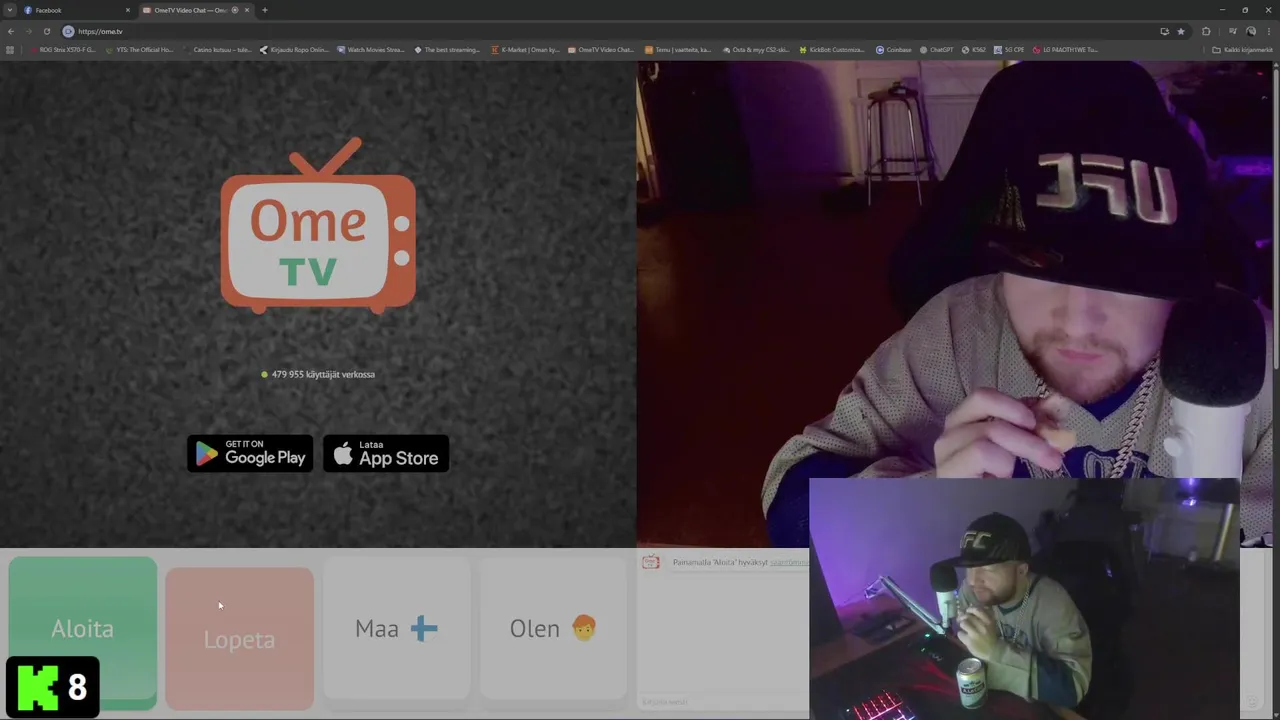Open the Maa country selector

[396, 628]
